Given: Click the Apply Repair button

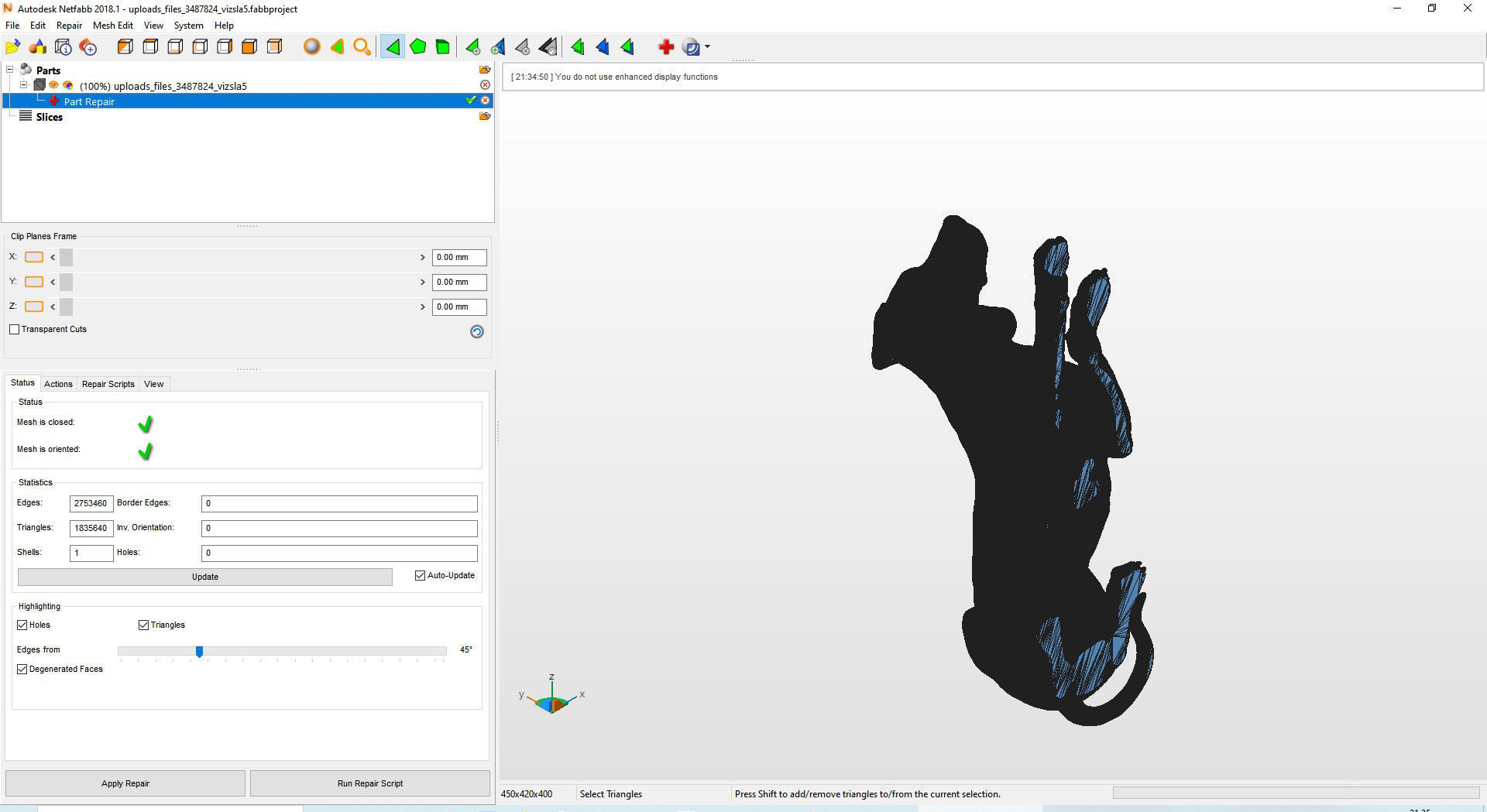Looking at the screenshot, I should pyautogui.click(x=125, y=783).
